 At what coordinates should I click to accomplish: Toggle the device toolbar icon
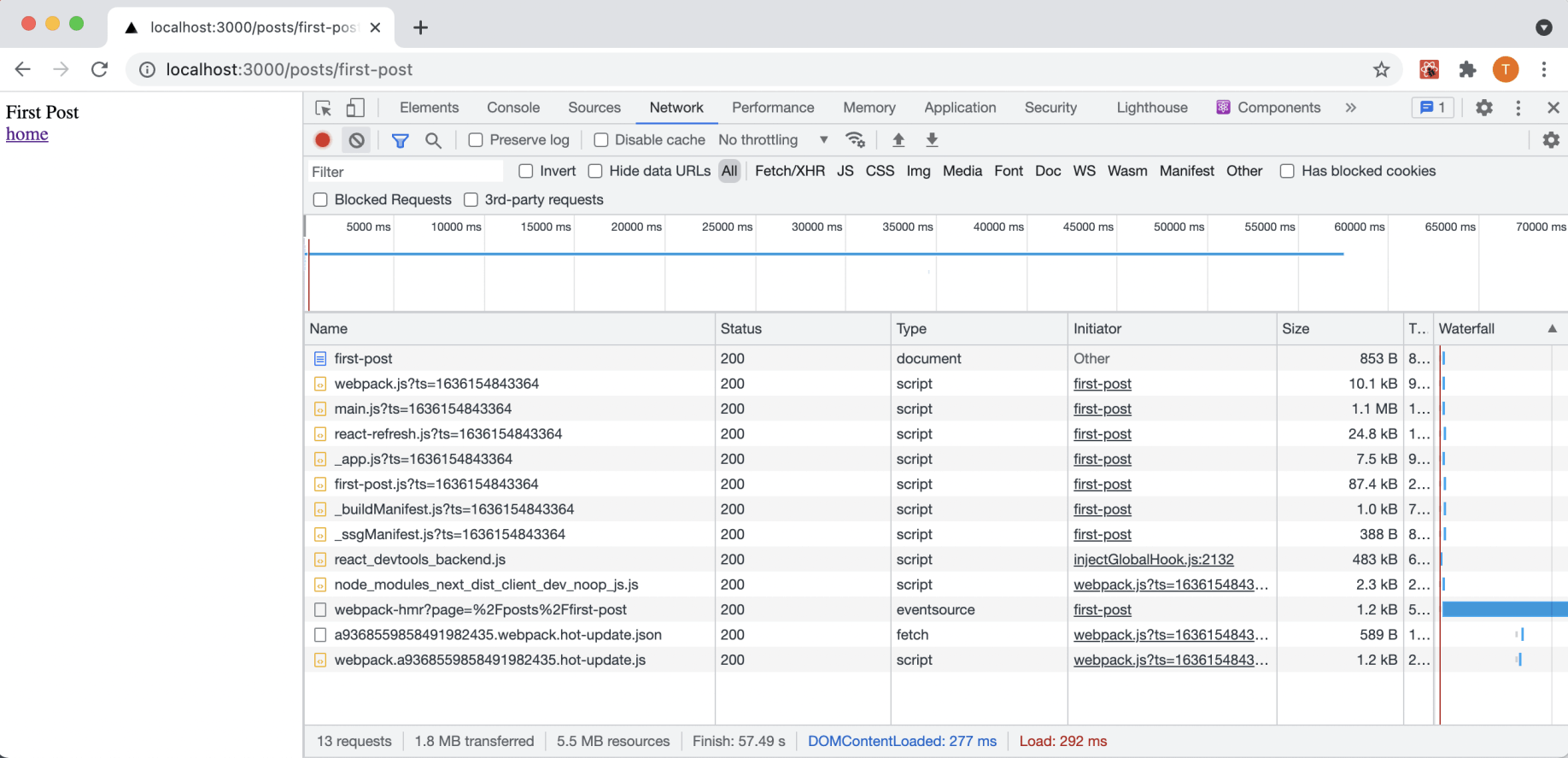coord(355,108)
